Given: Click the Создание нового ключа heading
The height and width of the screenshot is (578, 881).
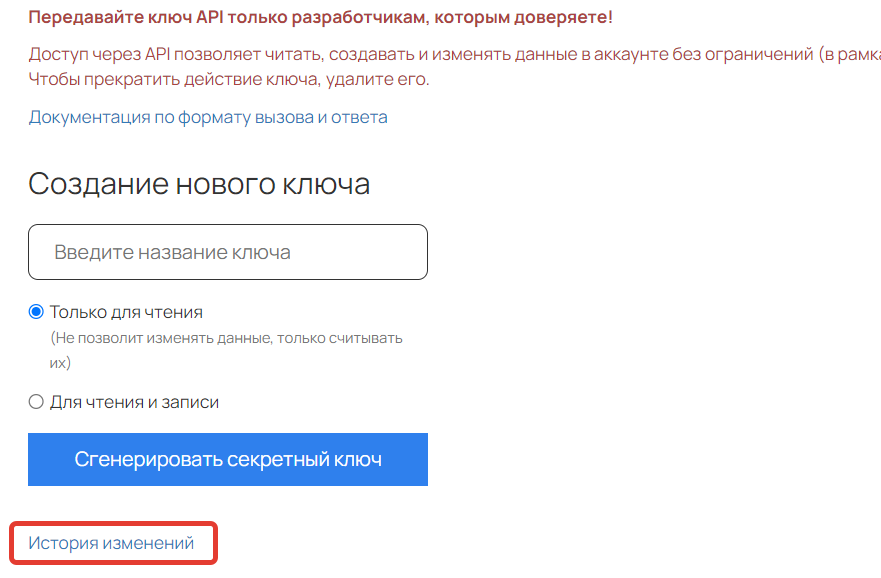Looking at the screenshot, I should coord(199,184).
